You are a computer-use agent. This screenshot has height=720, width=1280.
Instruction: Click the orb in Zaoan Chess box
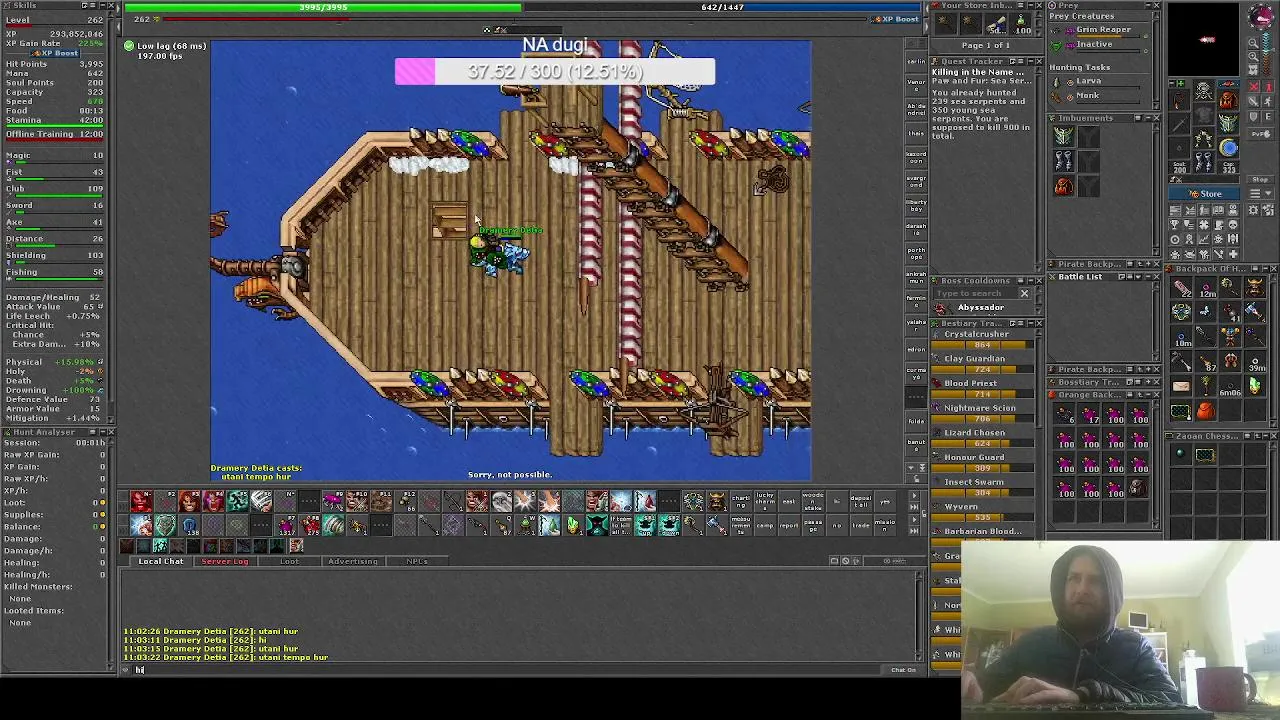pos(1180,453)
